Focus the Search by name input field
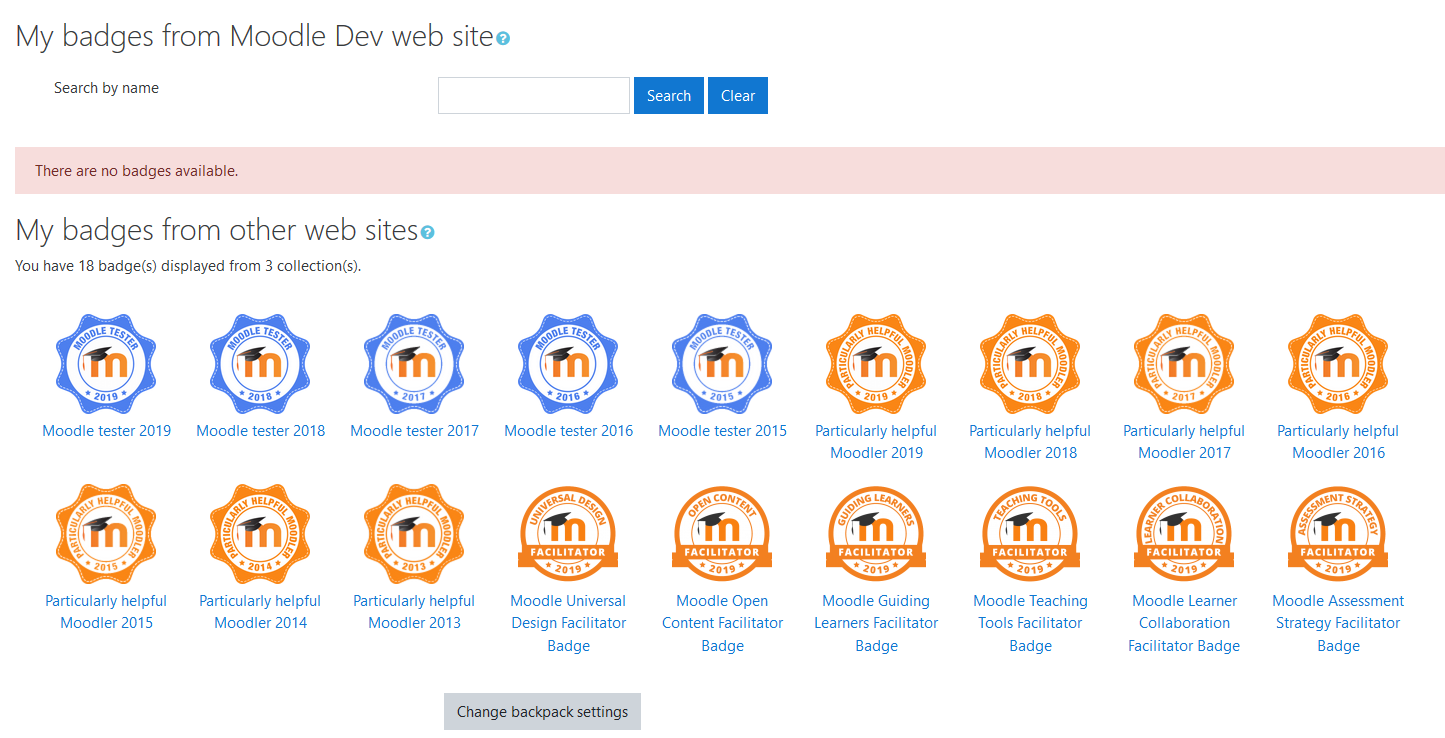1445x738 pixels. pyautogui.click(x=534, y=96)
